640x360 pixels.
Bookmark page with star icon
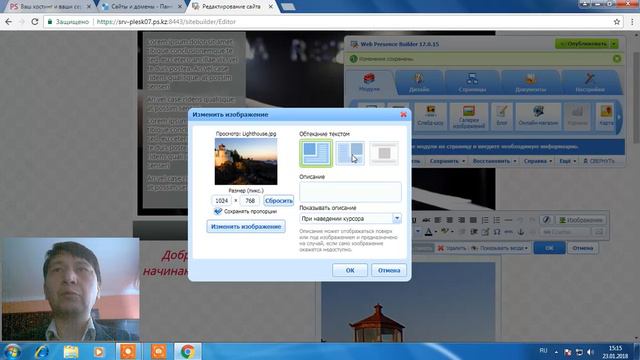[x=617, y=22]
